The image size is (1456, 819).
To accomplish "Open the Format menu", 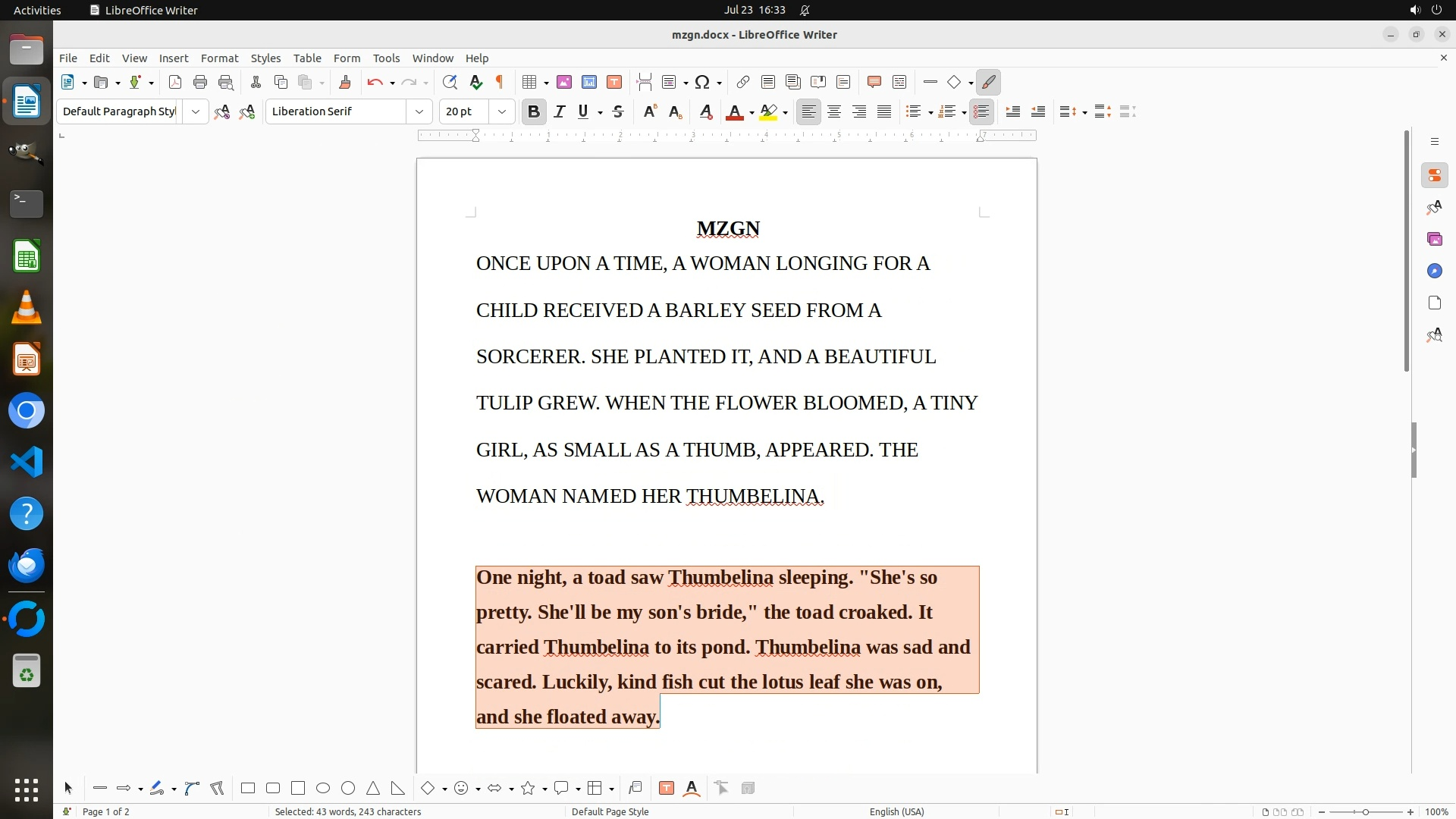I will (x=219, y=58).
